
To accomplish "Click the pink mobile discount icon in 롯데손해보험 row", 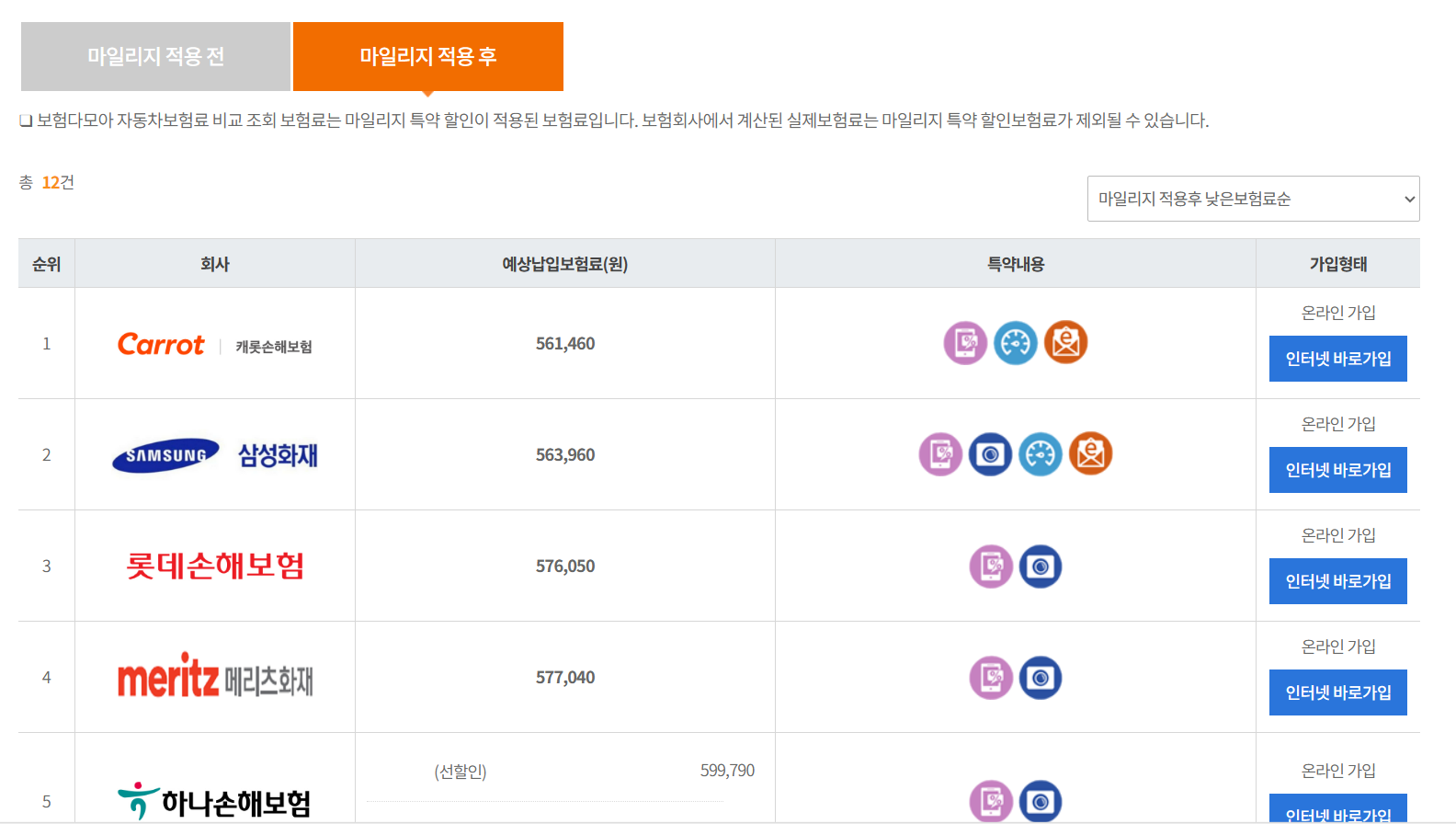I will tap(991, 566).
